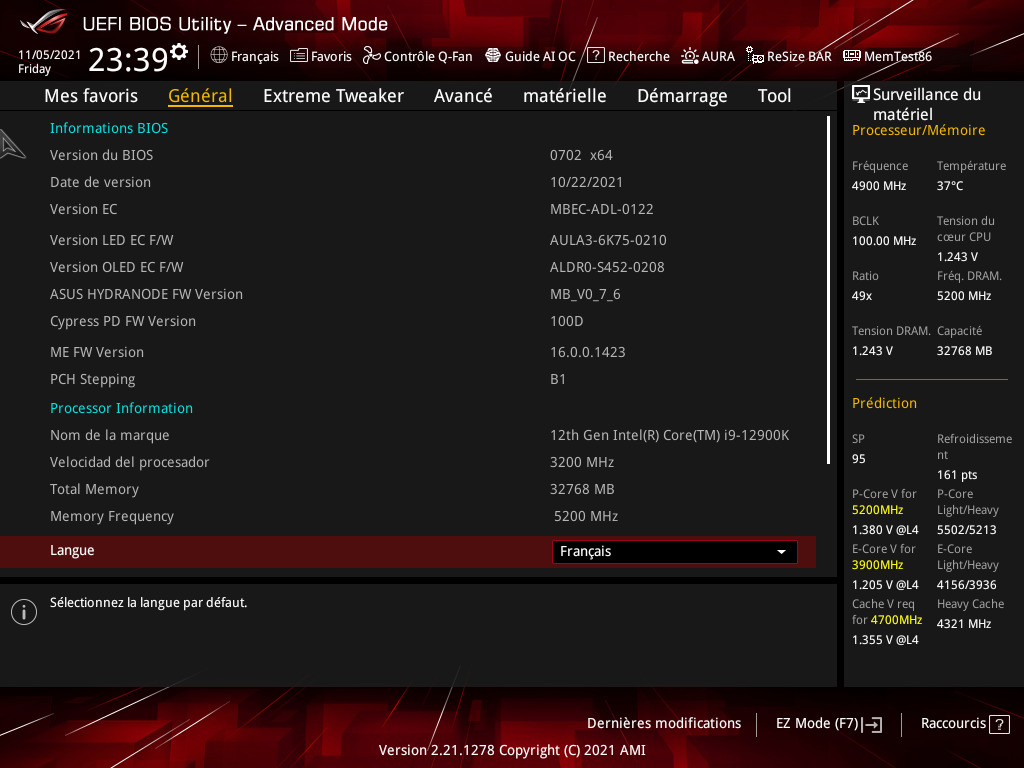Viewport: 1024px width, 768px height.
Task: Click the 23:39 clock display
Action: 128,59
